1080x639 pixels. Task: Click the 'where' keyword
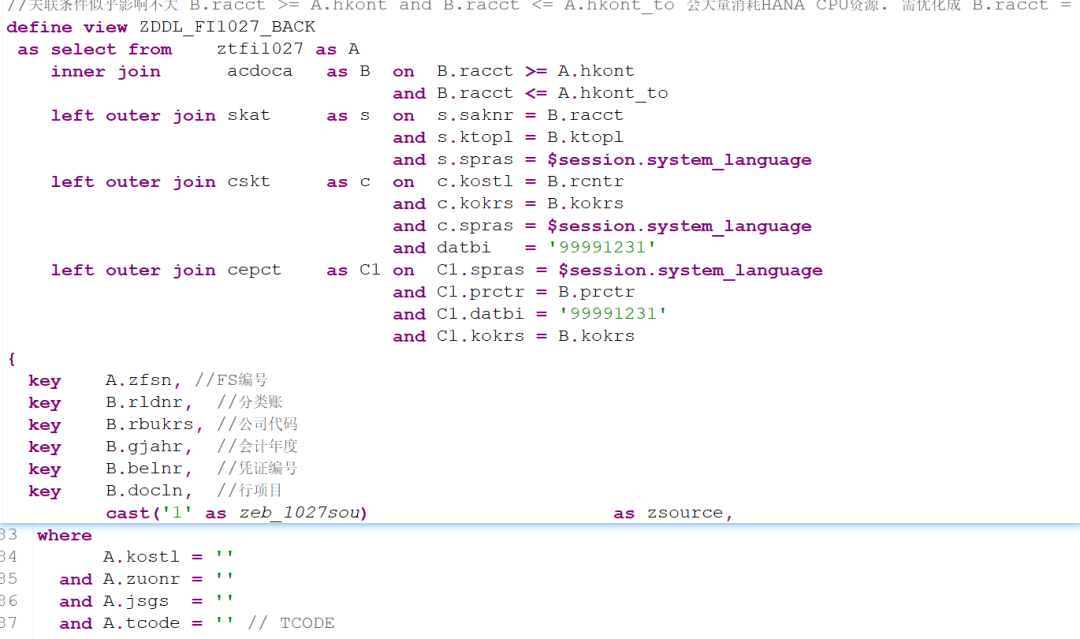(64, 535)
